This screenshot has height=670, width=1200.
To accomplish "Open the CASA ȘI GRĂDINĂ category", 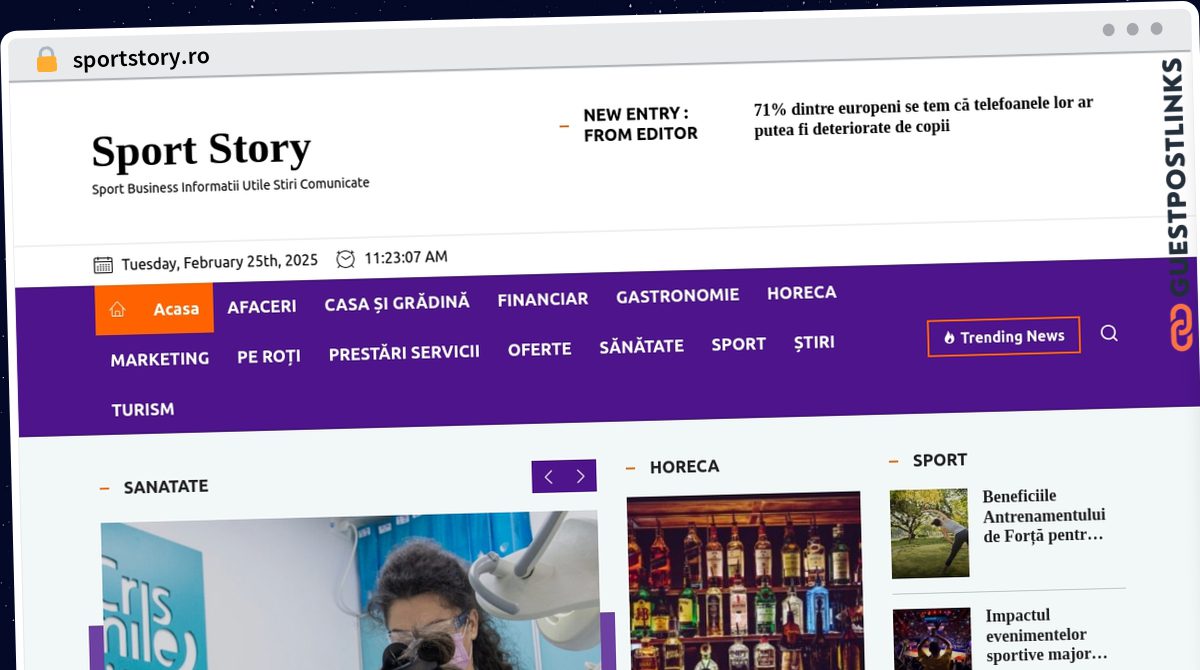I will 397,303.
